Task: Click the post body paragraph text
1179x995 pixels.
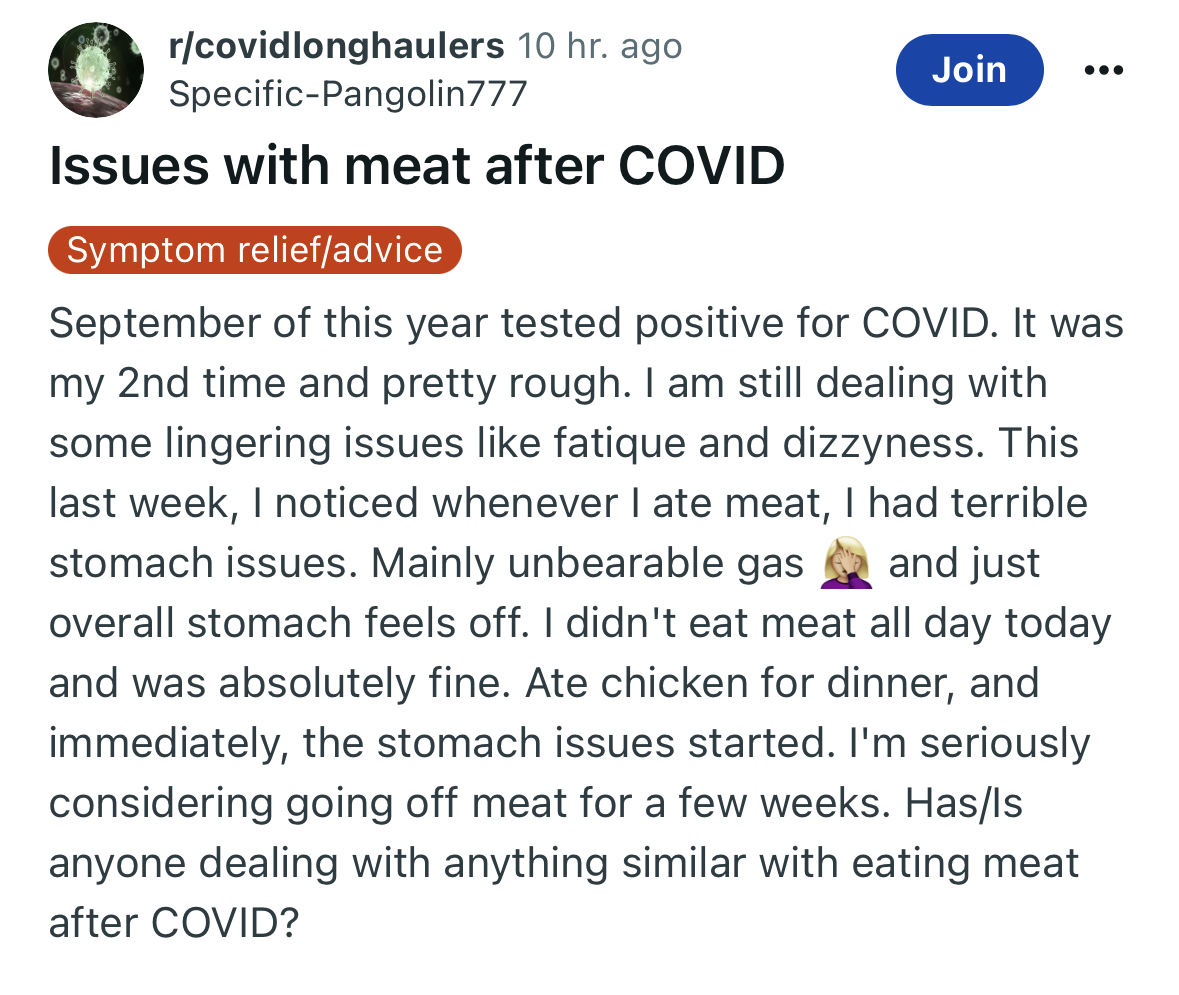Action: [x=586, y=623]
